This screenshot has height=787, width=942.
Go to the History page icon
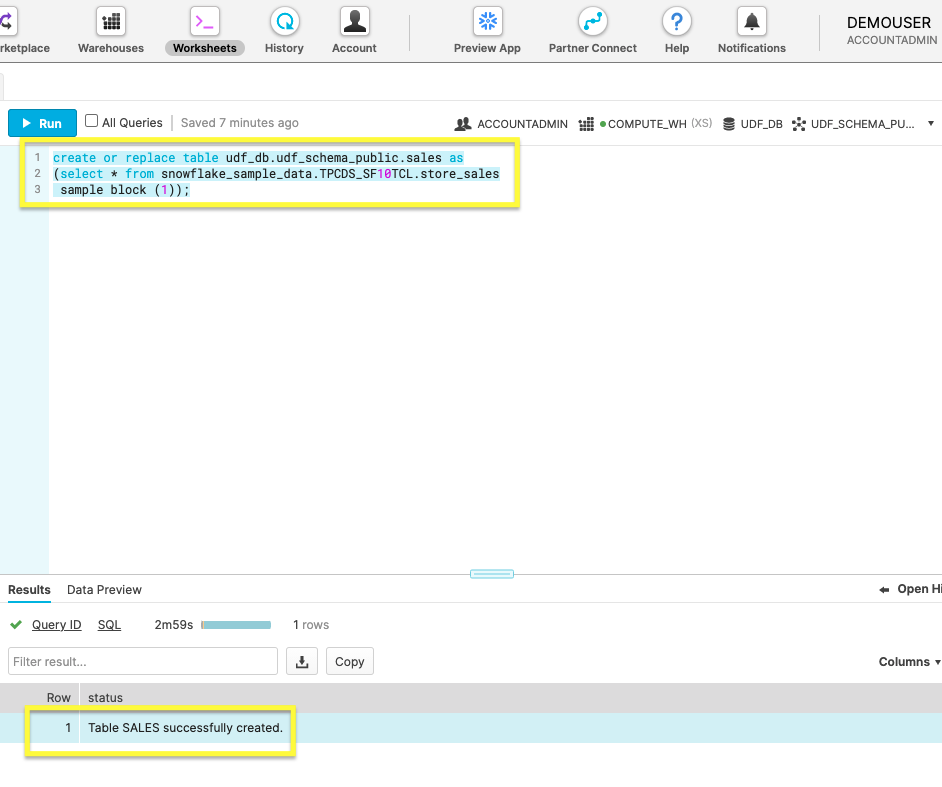click(285, 22)
